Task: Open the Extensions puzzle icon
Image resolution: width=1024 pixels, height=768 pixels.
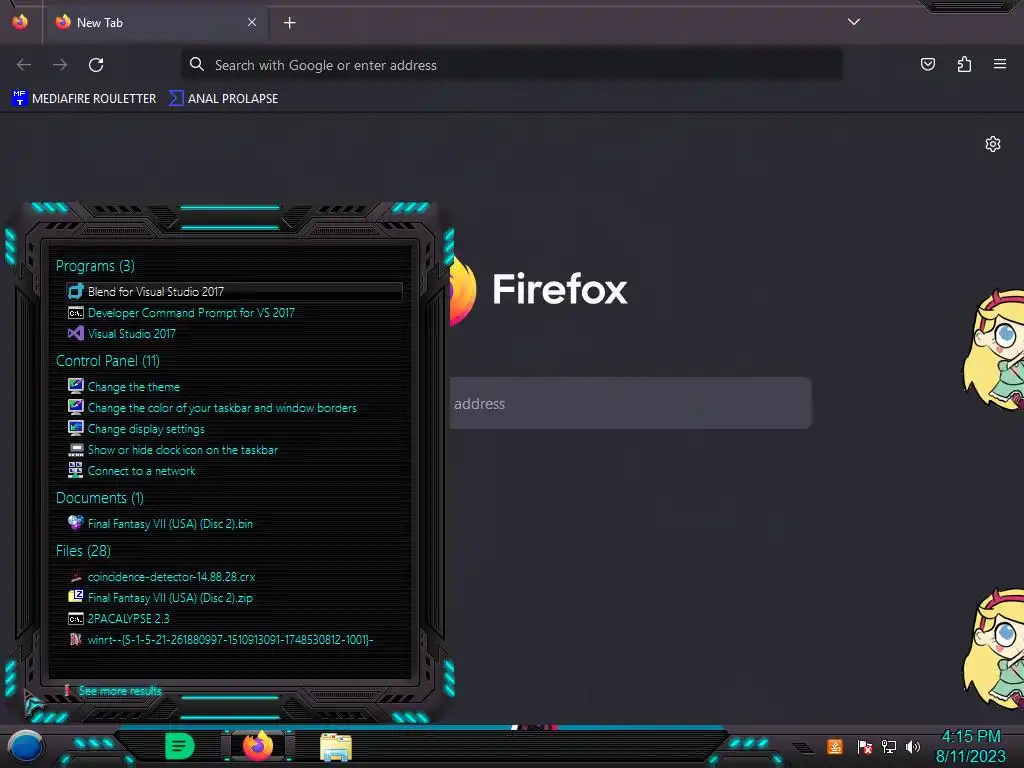Action: click(x=964, y=64)
